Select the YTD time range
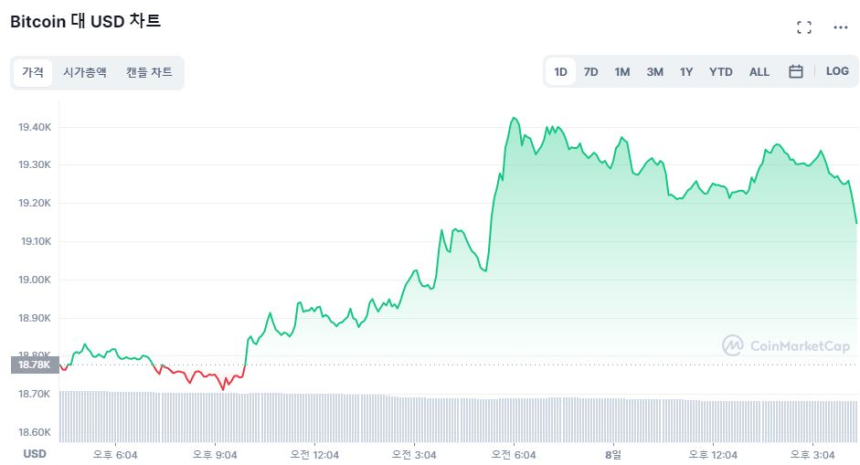 [721, 72]
